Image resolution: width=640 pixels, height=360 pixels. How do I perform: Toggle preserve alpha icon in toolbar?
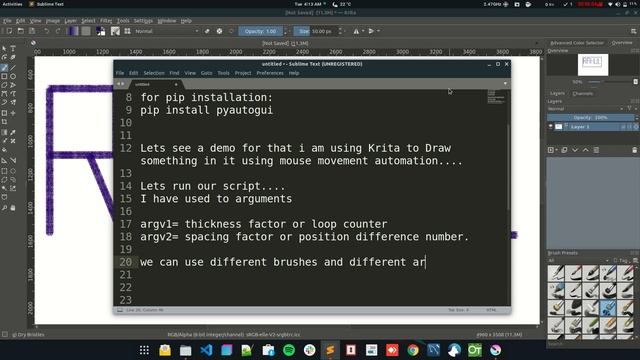[x=219, y=31]
